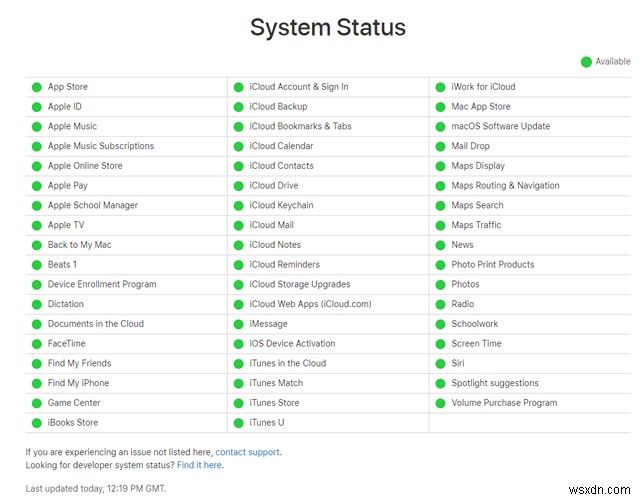Open the contact support link
The width and height of the screenshot is (642, 500).
point(248,452)
